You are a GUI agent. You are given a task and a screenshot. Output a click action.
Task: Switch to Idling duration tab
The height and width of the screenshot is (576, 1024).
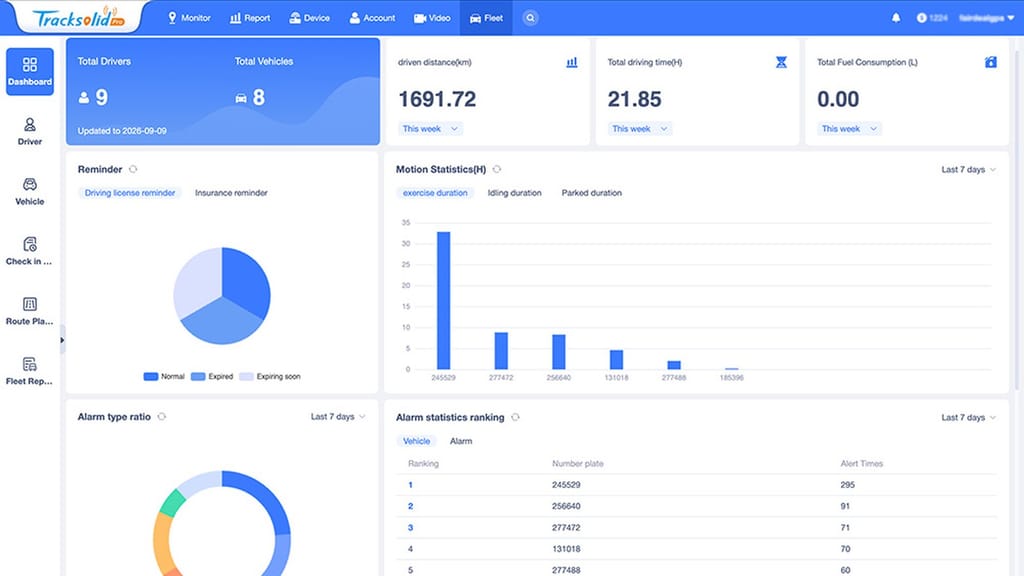(x=515, y=193)
